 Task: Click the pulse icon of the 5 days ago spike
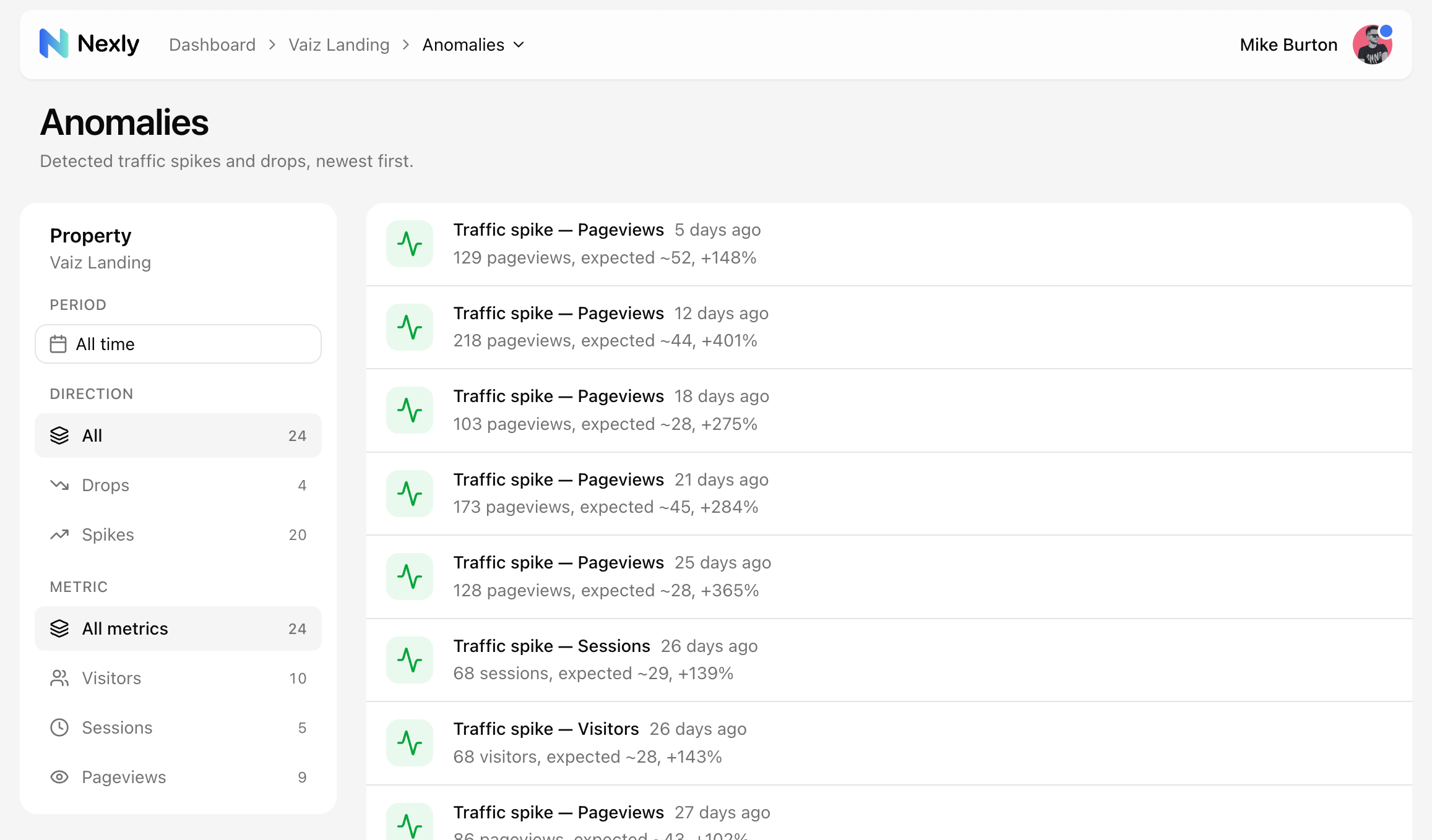410,244
